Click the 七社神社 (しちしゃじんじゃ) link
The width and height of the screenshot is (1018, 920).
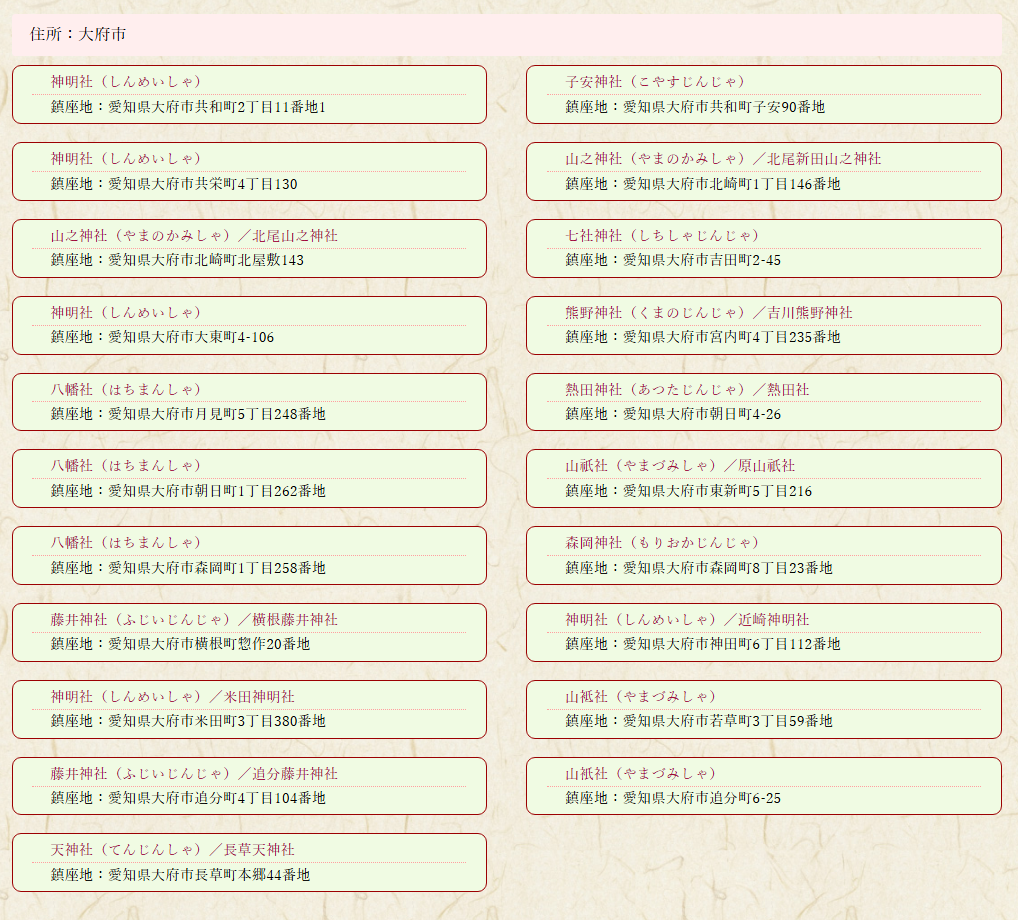(x=662, y=236)
